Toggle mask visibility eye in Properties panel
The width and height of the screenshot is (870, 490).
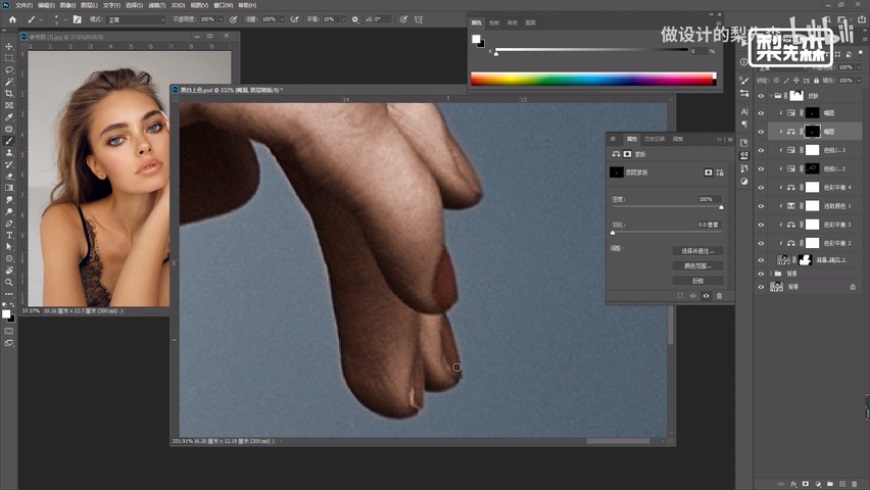pos(705,296)
